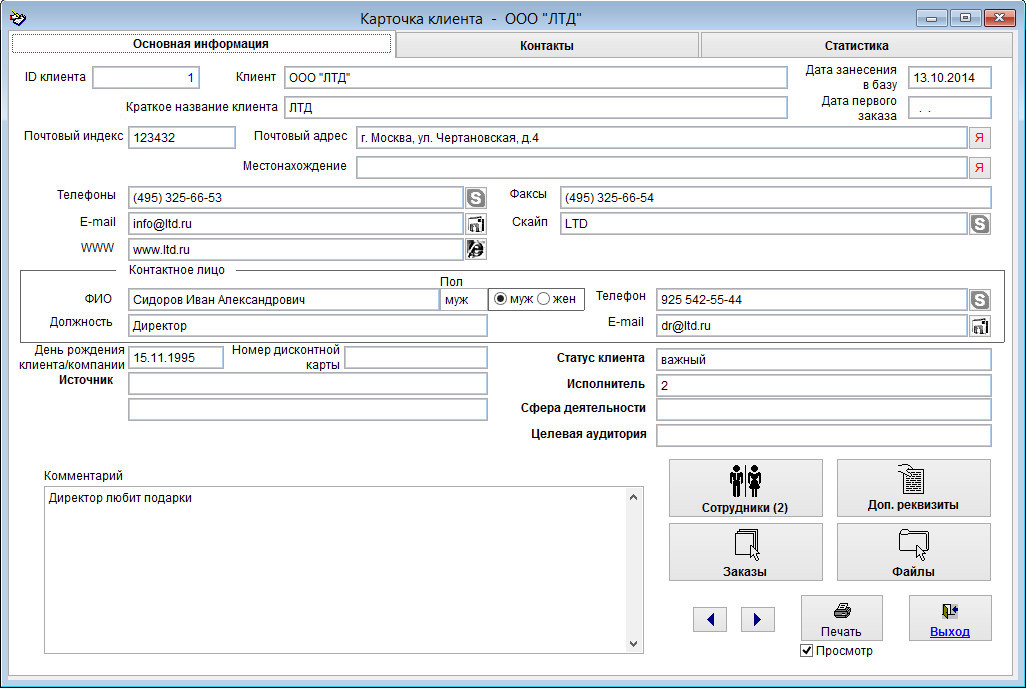Click Skype icon next to Телефоны field
This screenshot has height=690, width=1027.
pyautogui.click(x=476, y=198)
